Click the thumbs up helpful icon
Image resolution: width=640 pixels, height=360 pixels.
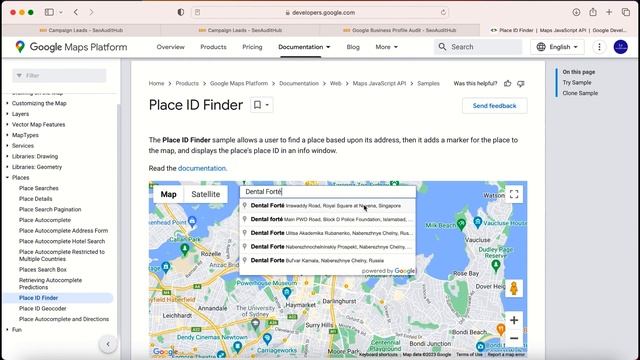click(x=507, y=84)
